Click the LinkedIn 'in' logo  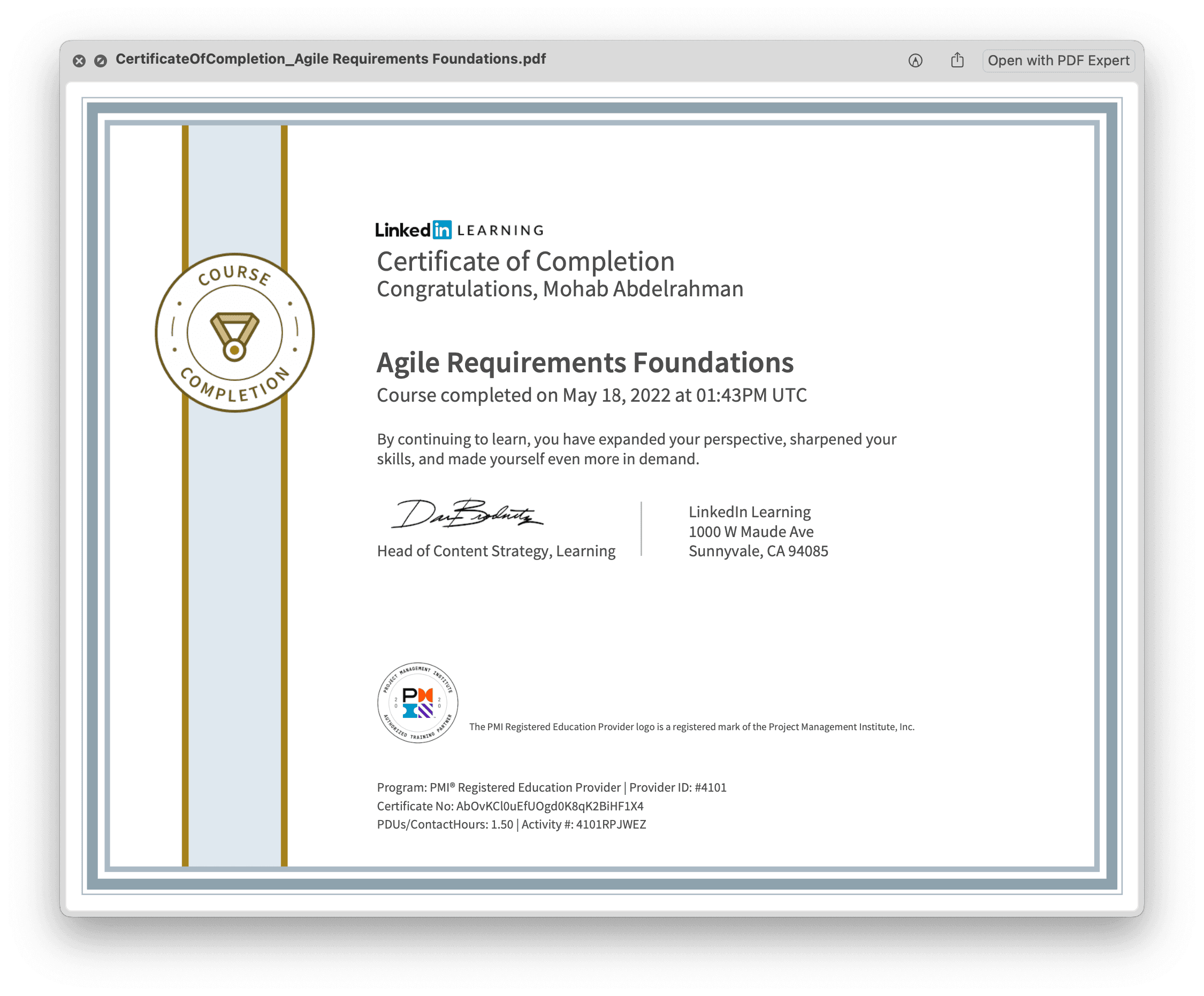pyautogui.click(x=442, y=230)
